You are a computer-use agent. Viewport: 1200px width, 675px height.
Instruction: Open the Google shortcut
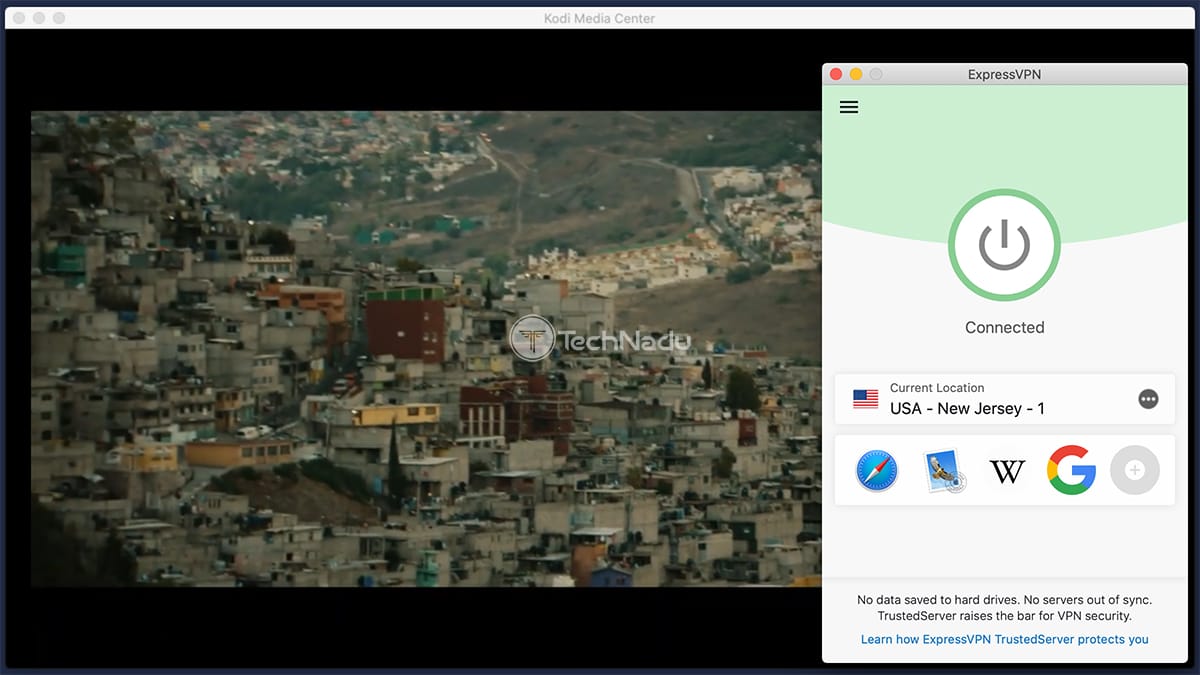point(1071,470)
